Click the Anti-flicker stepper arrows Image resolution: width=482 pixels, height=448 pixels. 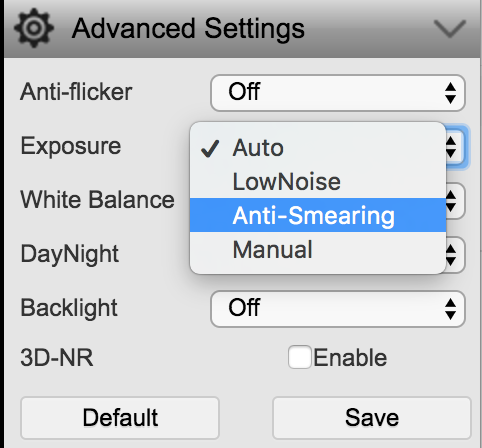click(x=450, y=93)
